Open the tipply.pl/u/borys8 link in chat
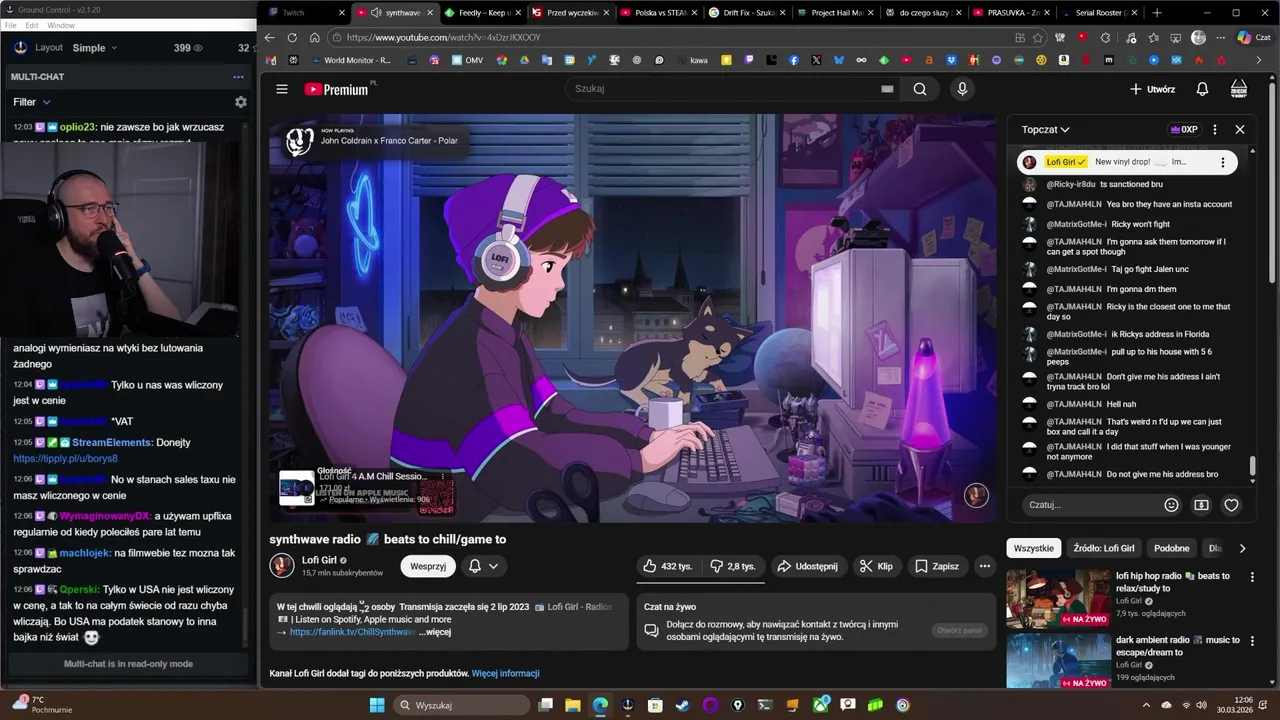This screenshot has width=1280, height=720. (65, 459)
